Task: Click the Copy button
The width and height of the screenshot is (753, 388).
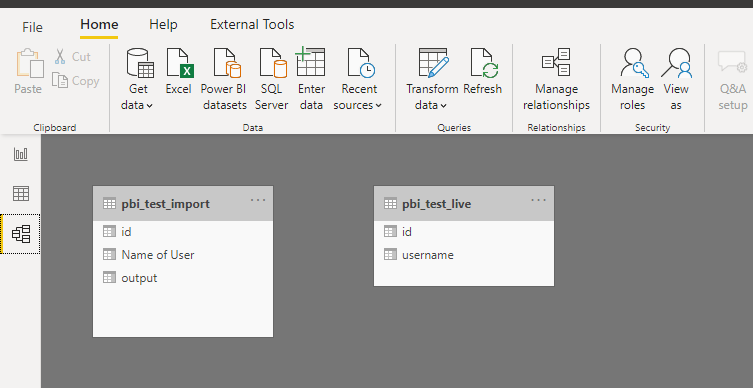Action: click(x=75, y=81)
